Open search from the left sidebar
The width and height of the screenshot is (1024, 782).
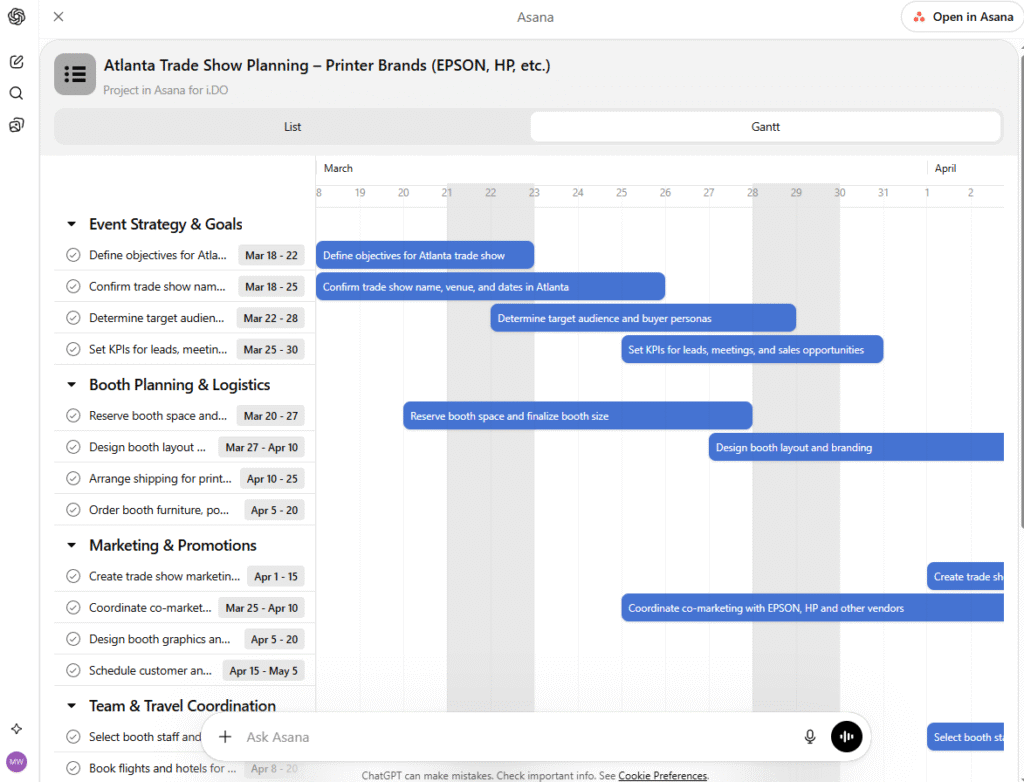point(16,92)
